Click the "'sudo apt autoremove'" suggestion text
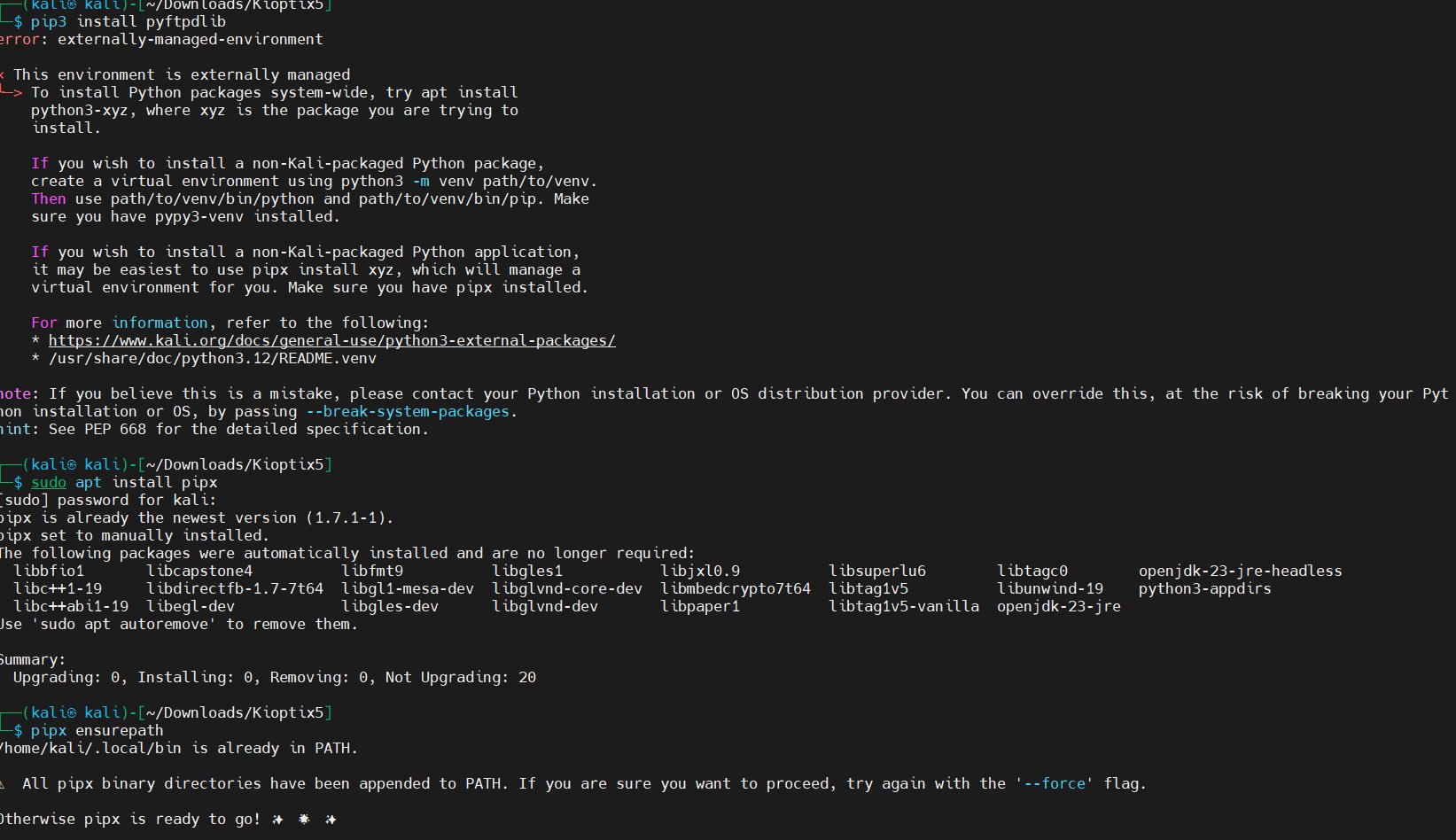Screen dimensions: 1456x840 point(124,624)
